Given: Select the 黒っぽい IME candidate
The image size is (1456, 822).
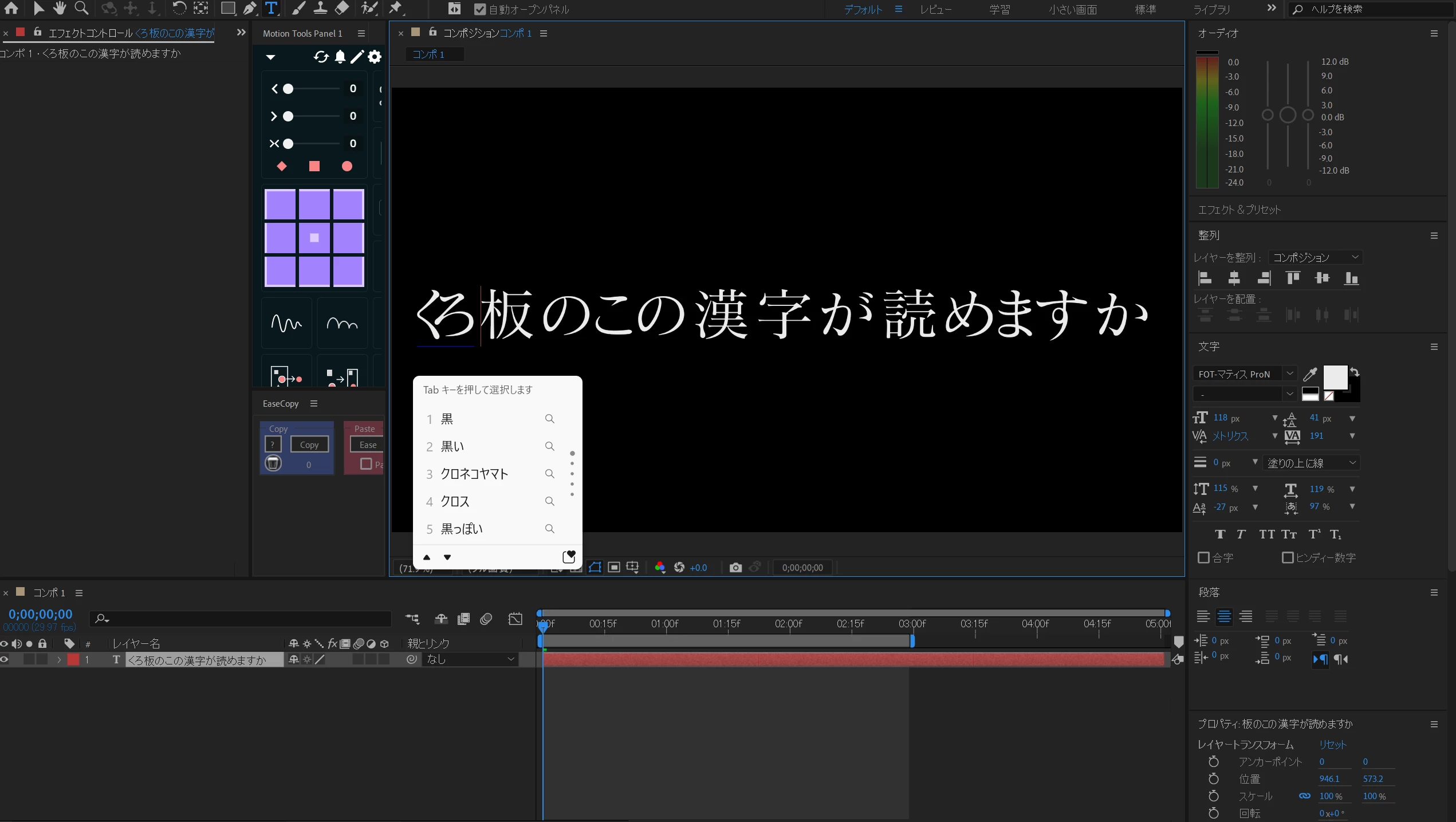Looking at the screenshot, I should 462,529.
